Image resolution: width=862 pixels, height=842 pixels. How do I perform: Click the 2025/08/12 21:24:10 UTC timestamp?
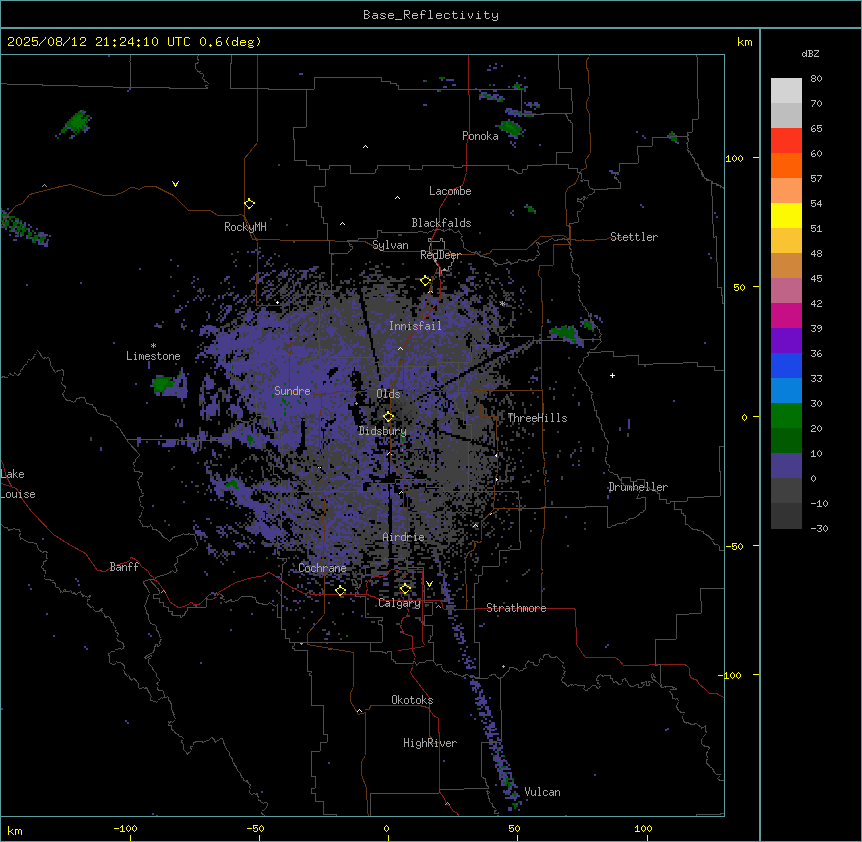coord(98,42)
